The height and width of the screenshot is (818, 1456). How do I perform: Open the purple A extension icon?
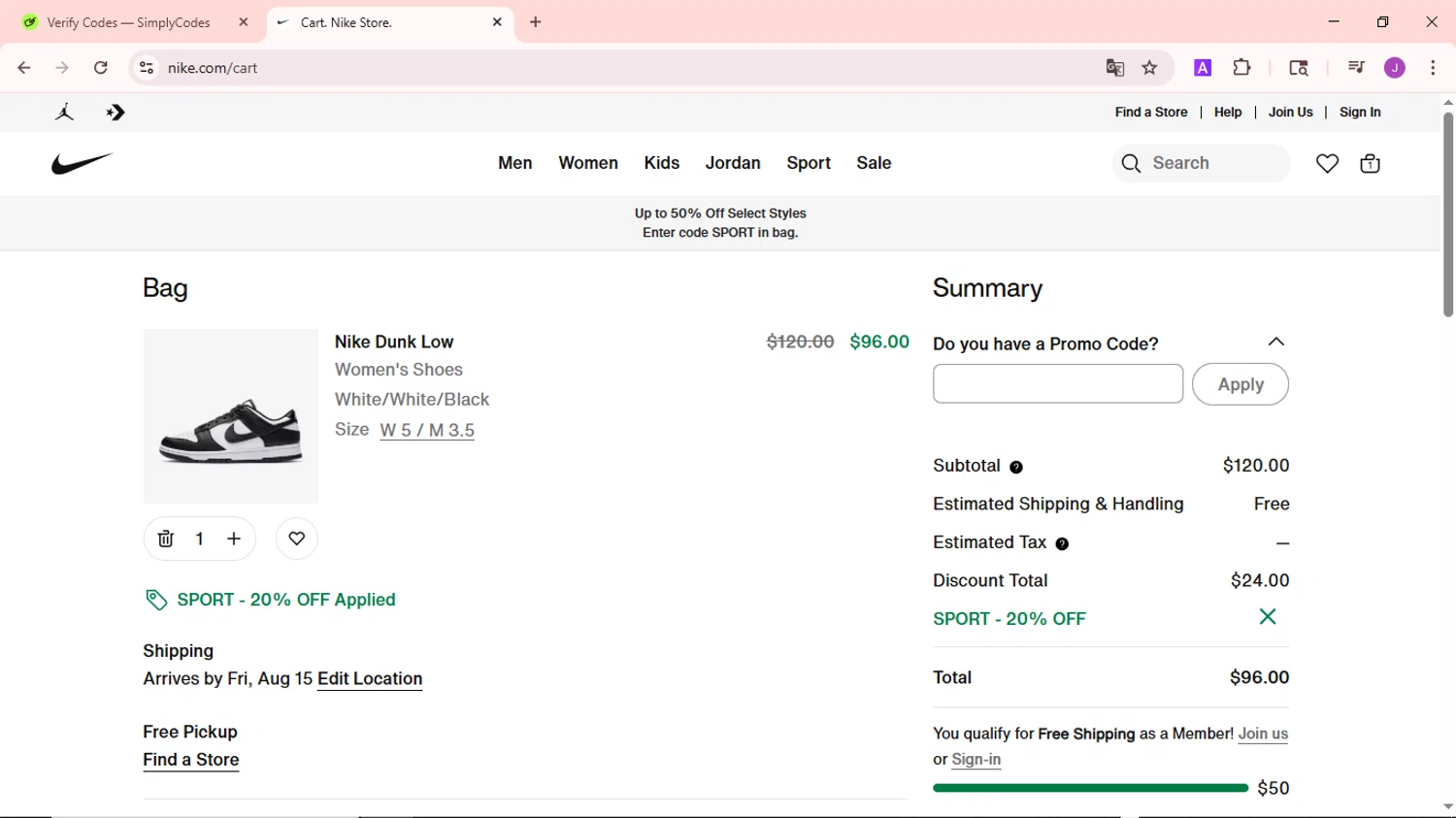[x=1203, y=68]
